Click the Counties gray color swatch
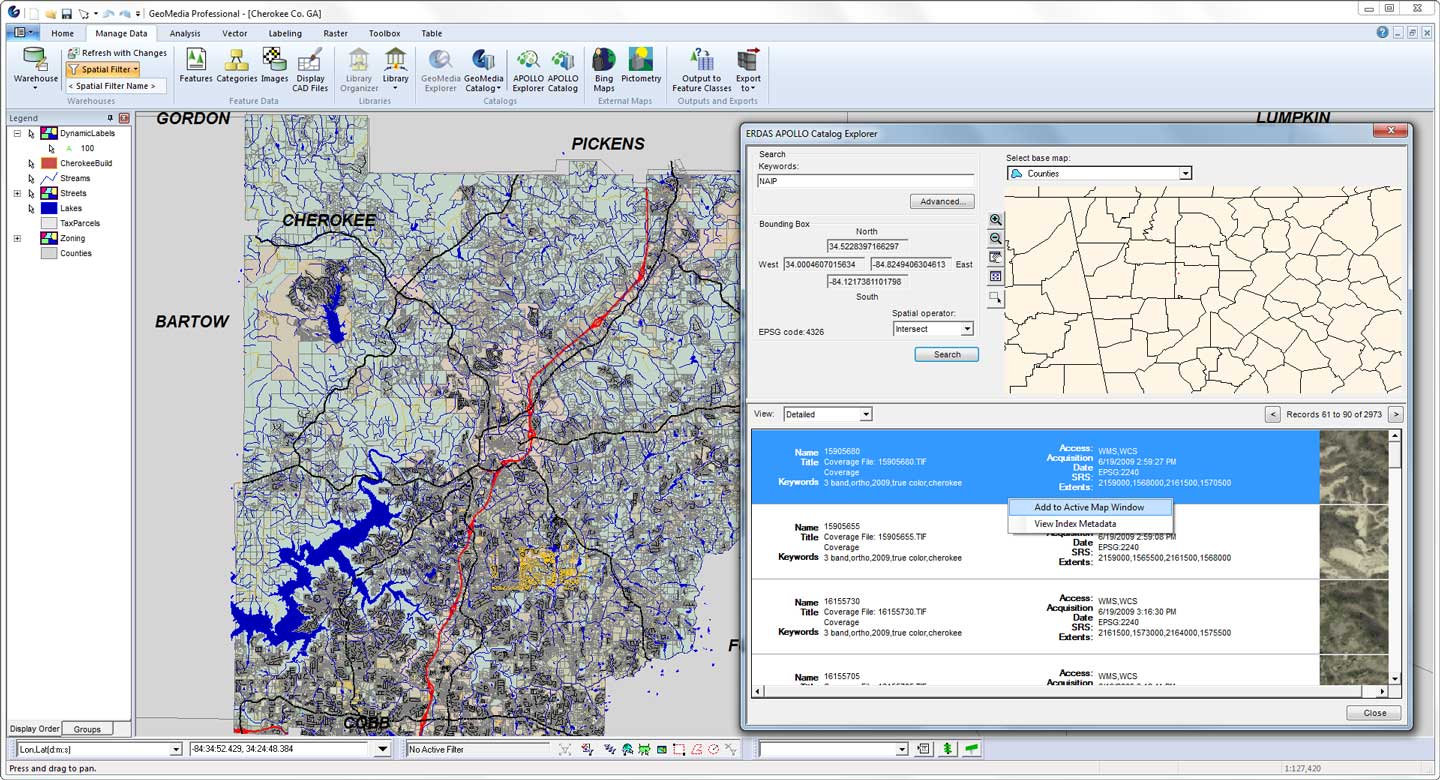Screen dimensions: 1440x780 [49, 253]
